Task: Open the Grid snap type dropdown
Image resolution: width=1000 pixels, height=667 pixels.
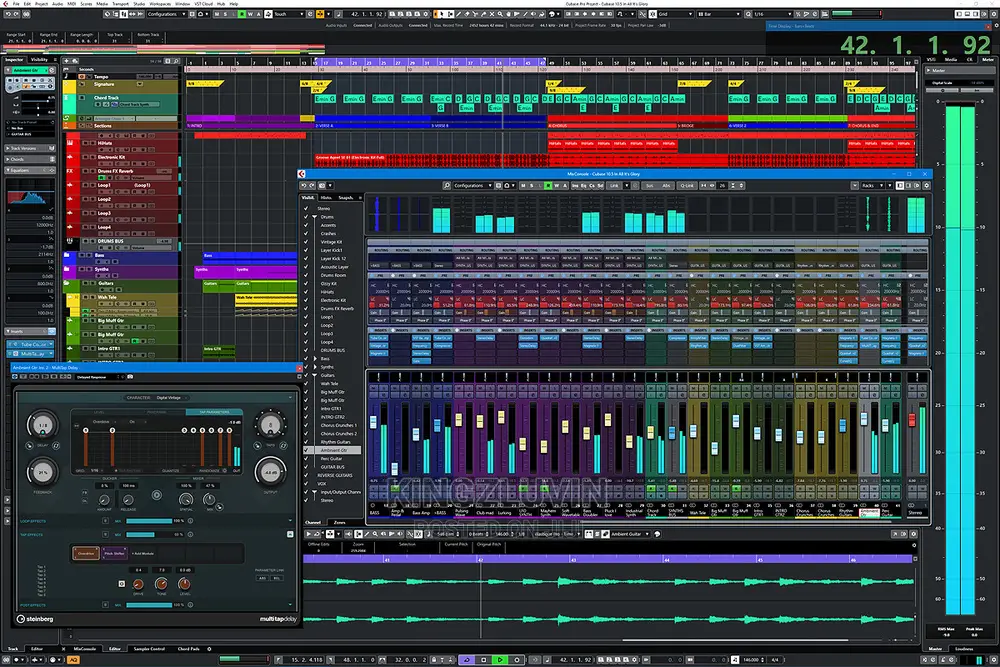Action: click(675, 14)
